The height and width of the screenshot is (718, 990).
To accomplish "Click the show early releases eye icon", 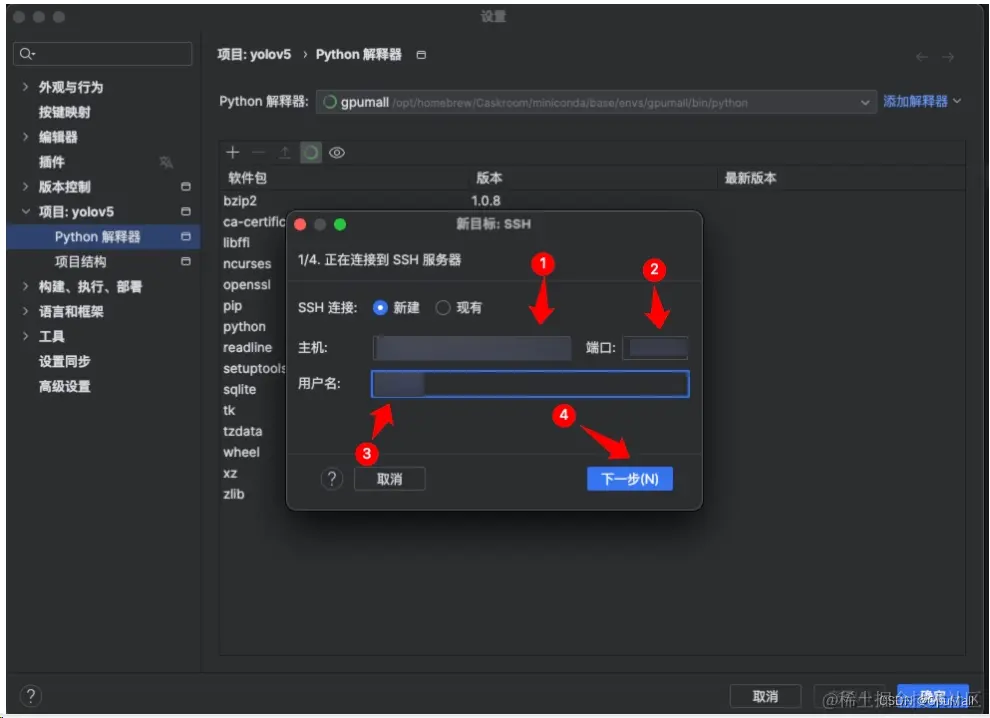I will pos(337,152).
